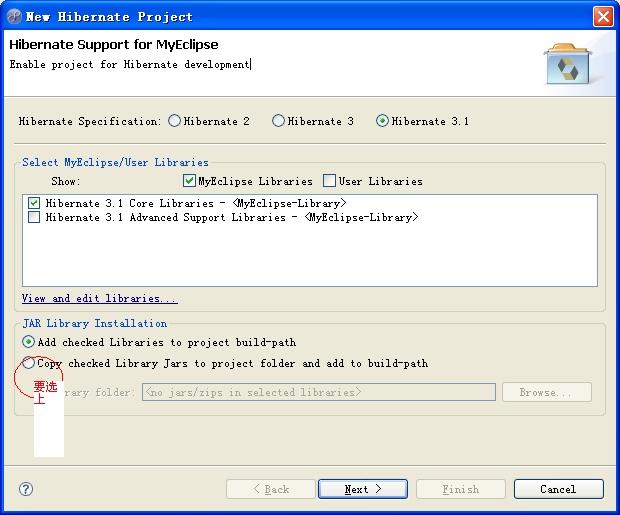Click the Enable project for Hibernate development text
Image resolution: width=620 pixels, height=515 pixels.
click(130, 64)
